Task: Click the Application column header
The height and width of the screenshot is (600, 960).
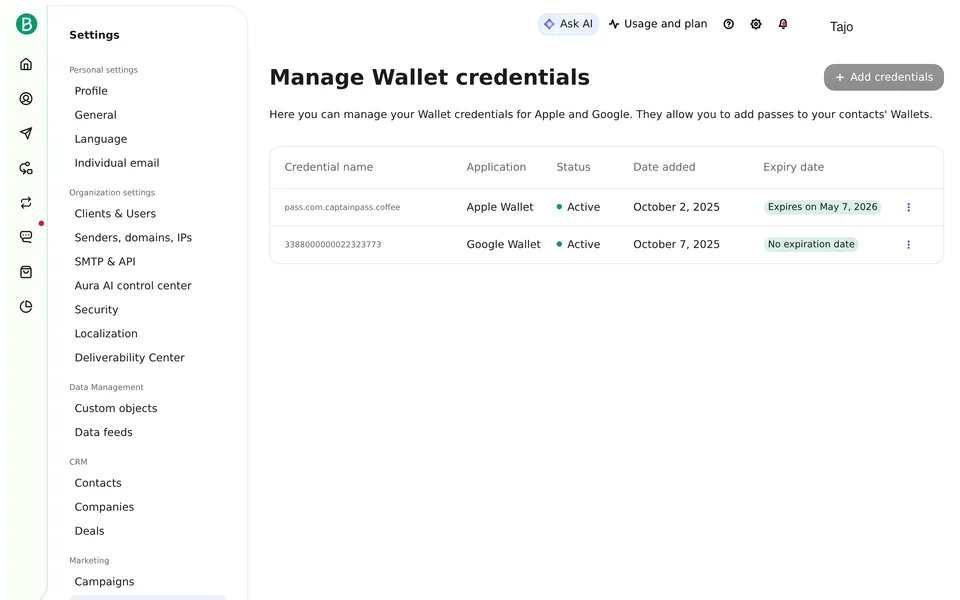Action: 496,167
